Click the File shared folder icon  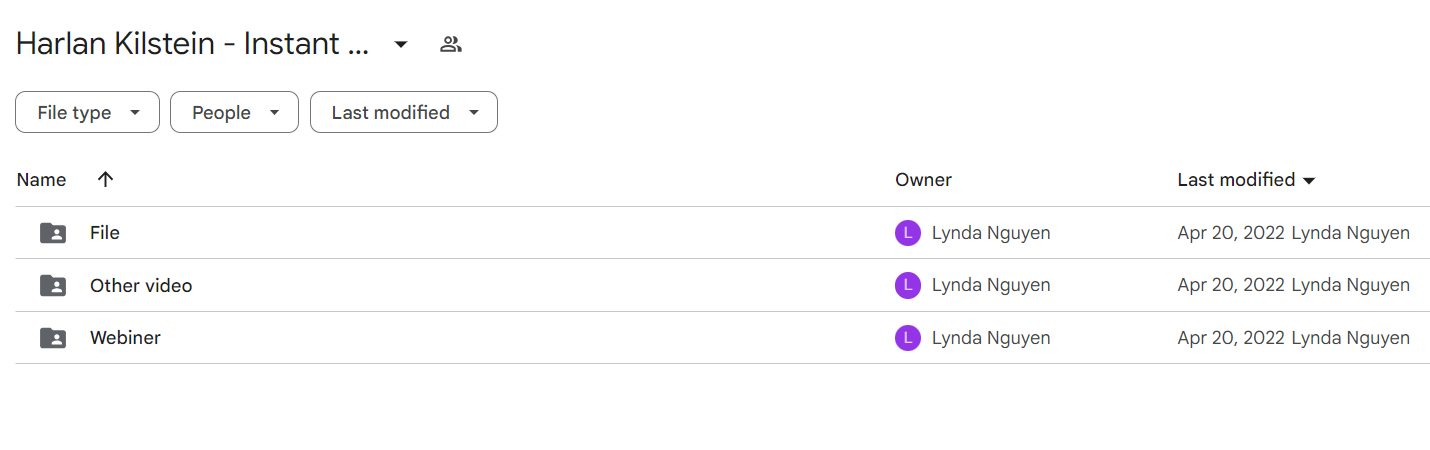53,233
